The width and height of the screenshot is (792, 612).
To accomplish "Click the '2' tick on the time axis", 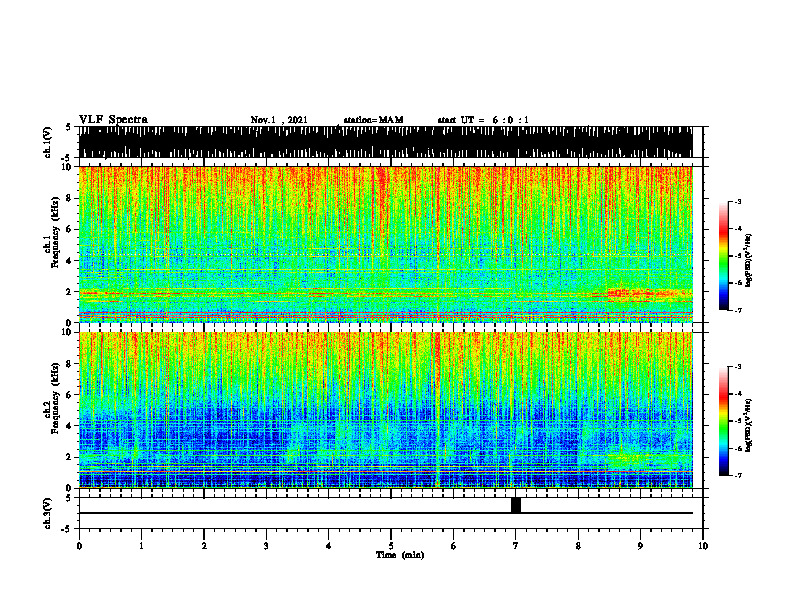I will tap(204, 546).
